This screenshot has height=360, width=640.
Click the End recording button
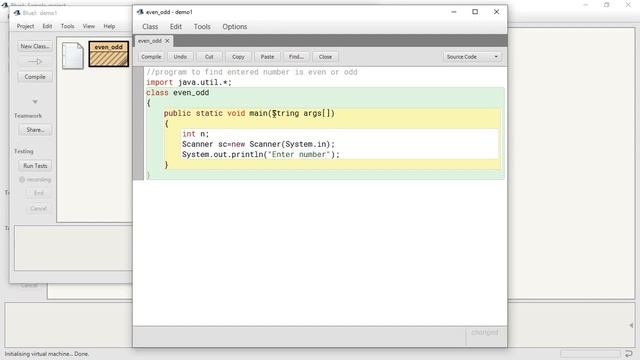(x=38, y=193)
